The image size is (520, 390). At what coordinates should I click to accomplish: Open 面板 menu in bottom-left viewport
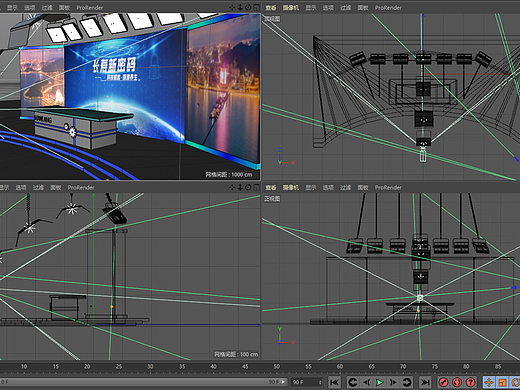tap(56, 187)
